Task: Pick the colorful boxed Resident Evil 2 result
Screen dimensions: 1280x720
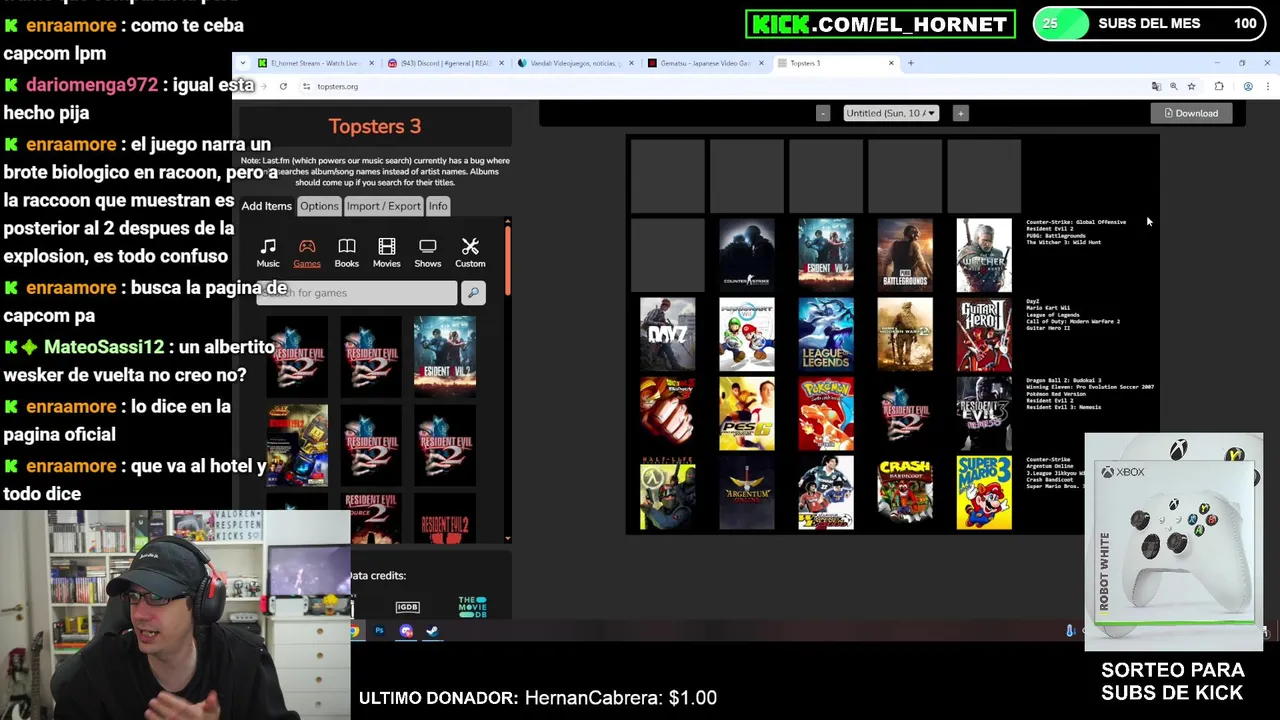Action: tap(297, 445)
